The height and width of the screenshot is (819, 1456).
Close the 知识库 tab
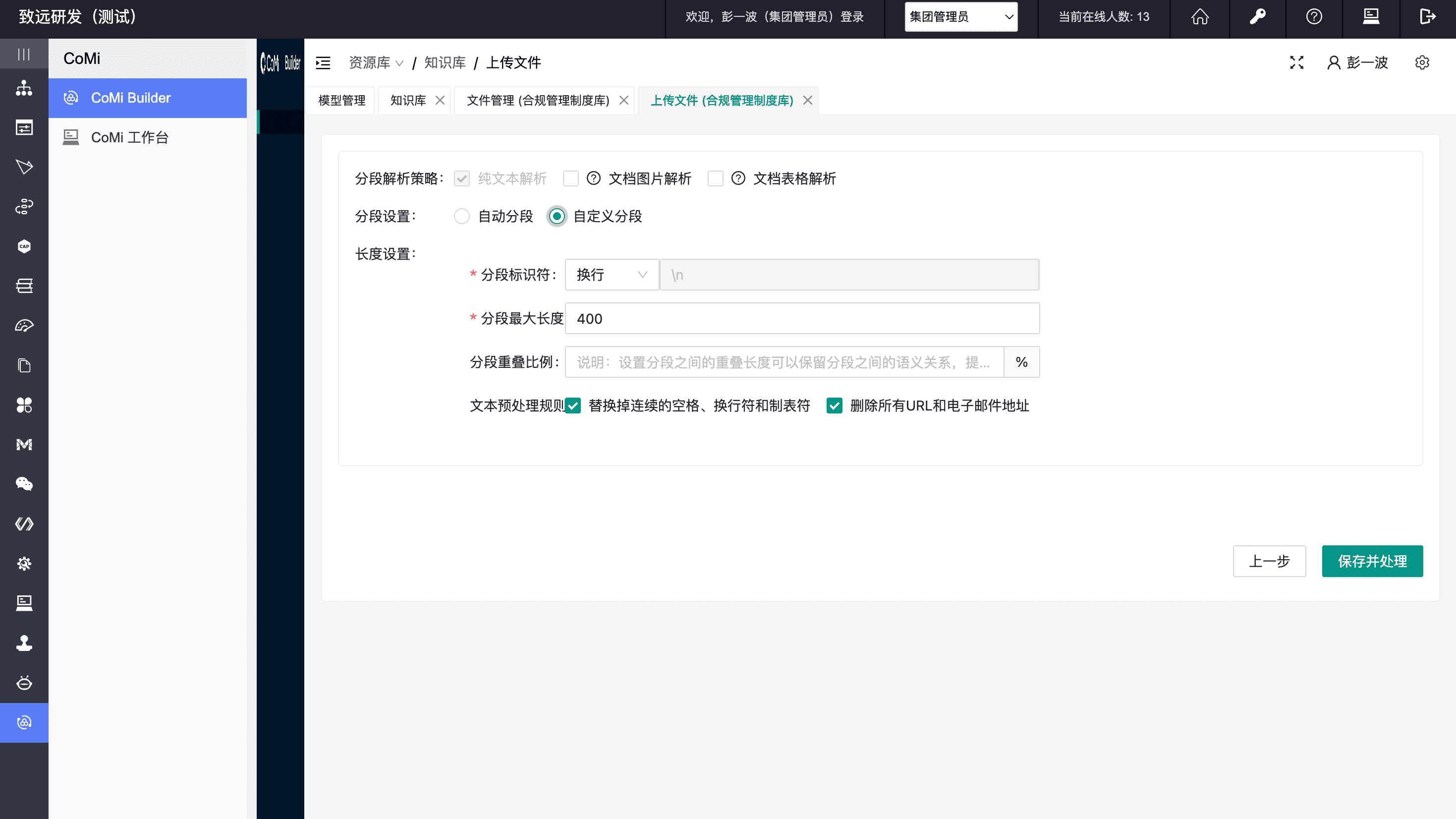click(x=440, y=101)
